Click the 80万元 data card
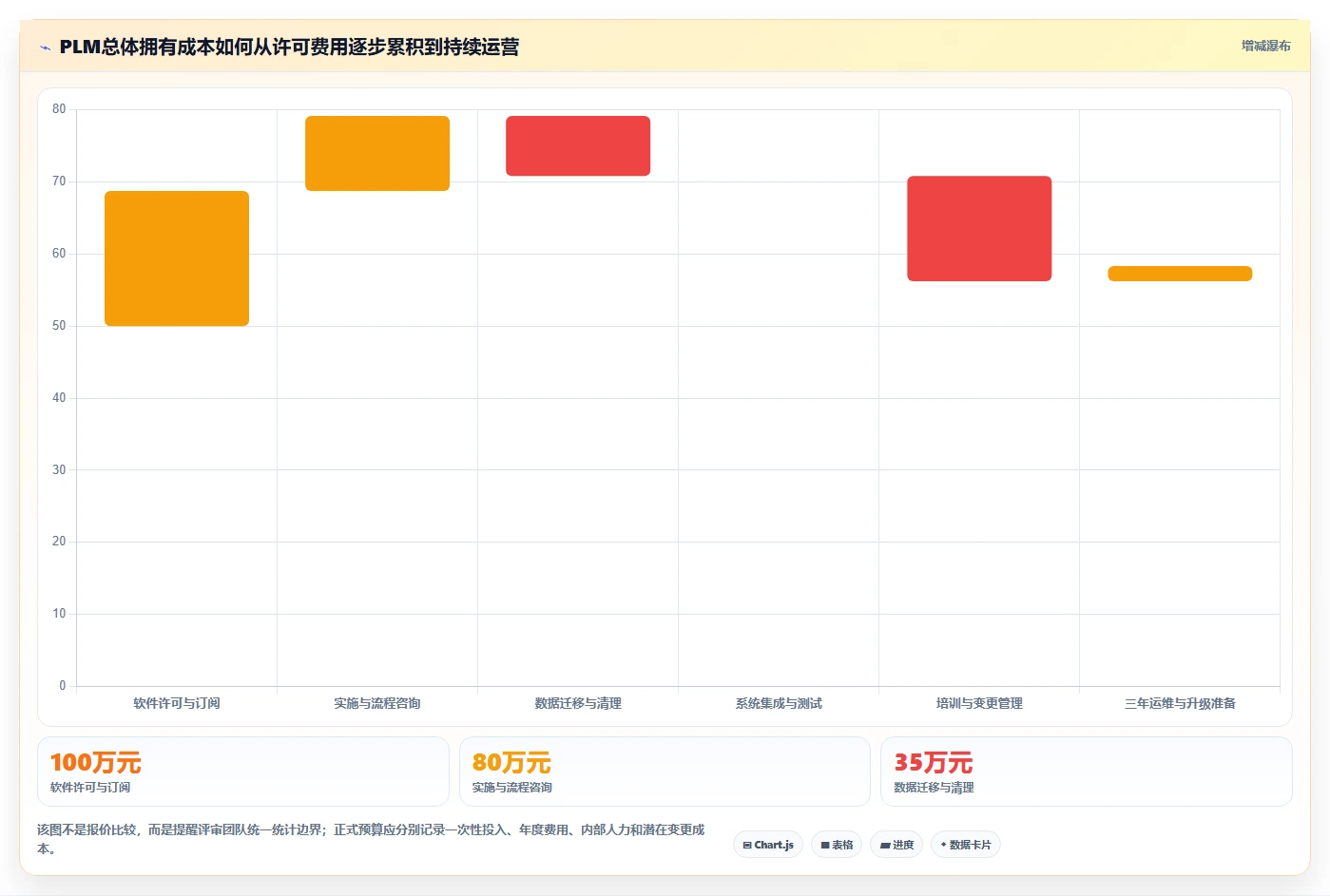Viewport: 1330px width, 896px height. (x=665, y=772)
